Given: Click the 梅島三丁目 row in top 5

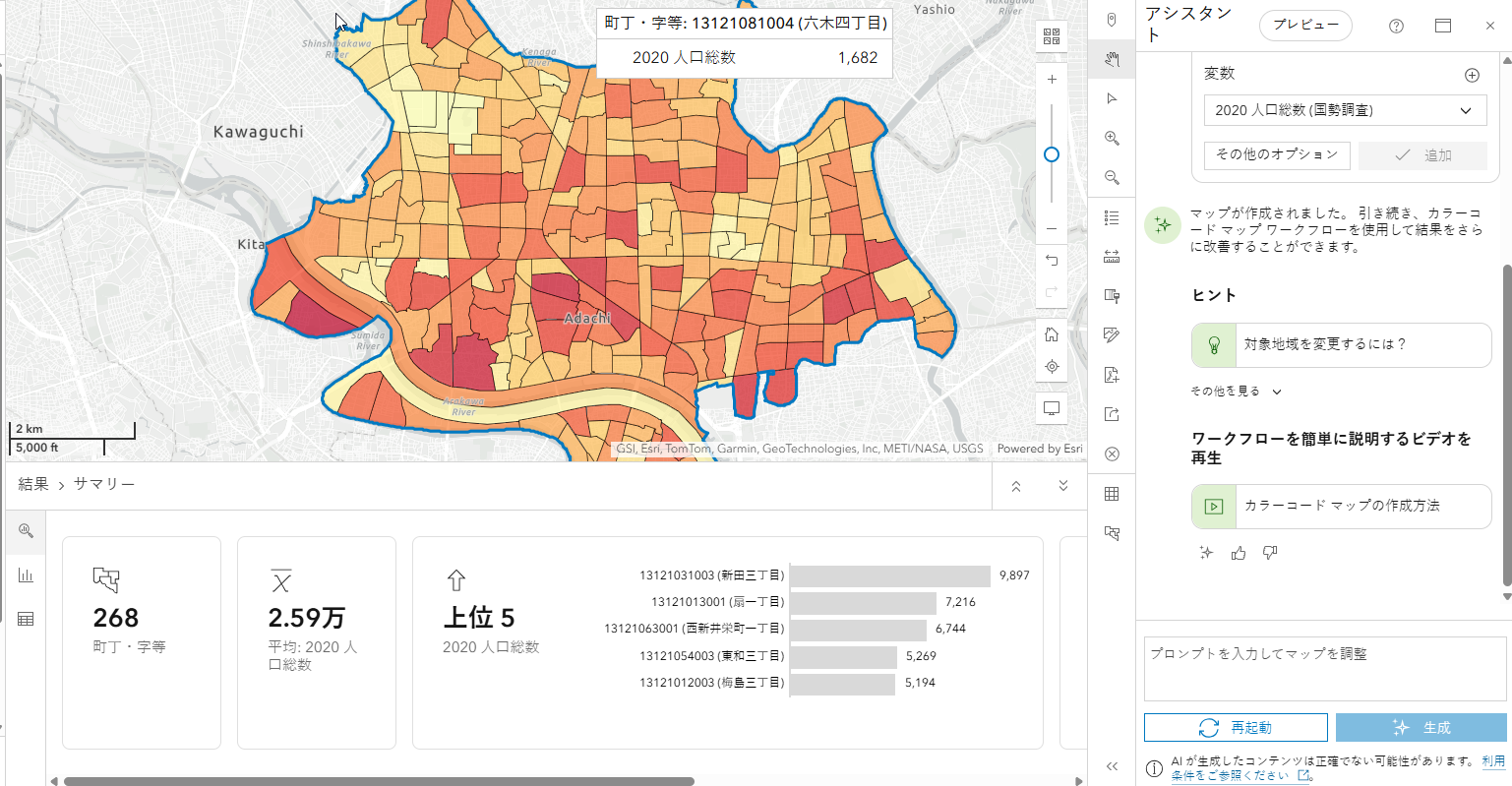Looking at the screenshot, I should click(788, 683).
